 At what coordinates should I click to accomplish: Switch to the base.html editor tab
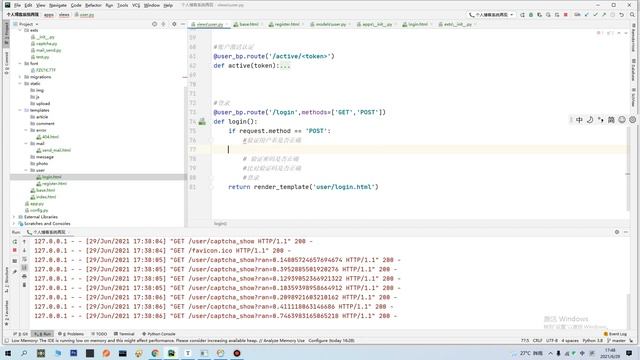tap(249, 24)
